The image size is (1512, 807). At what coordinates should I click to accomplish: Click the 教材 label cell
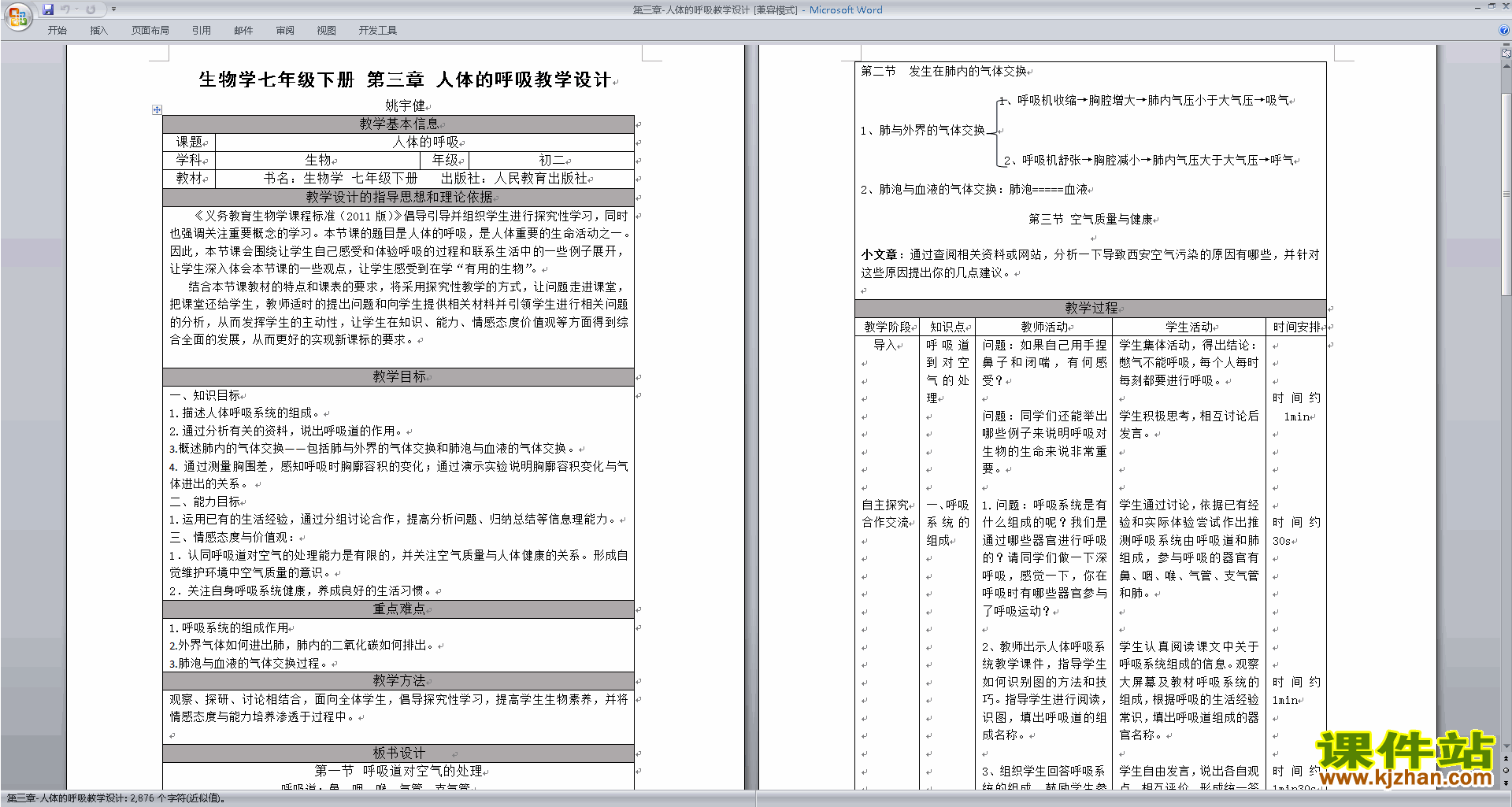[x=189, y=179]
